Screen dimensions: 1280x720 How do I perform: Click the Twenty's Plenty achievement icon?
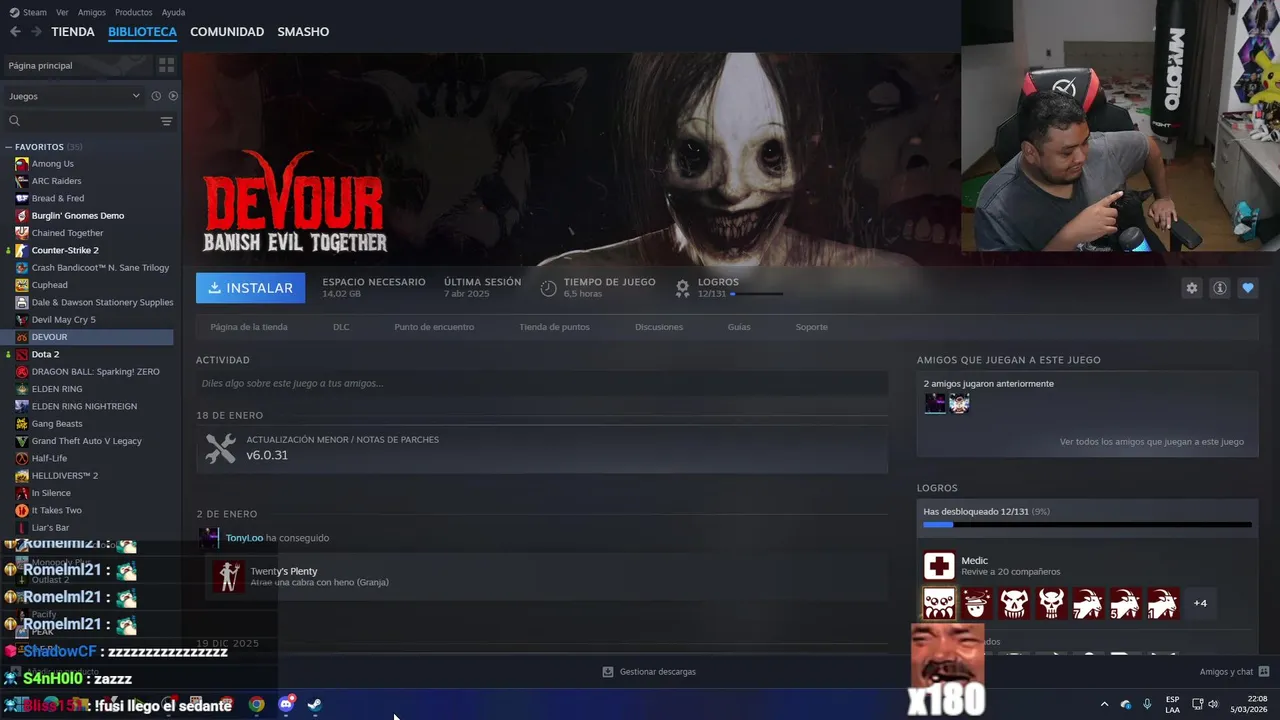coord(228,576)
